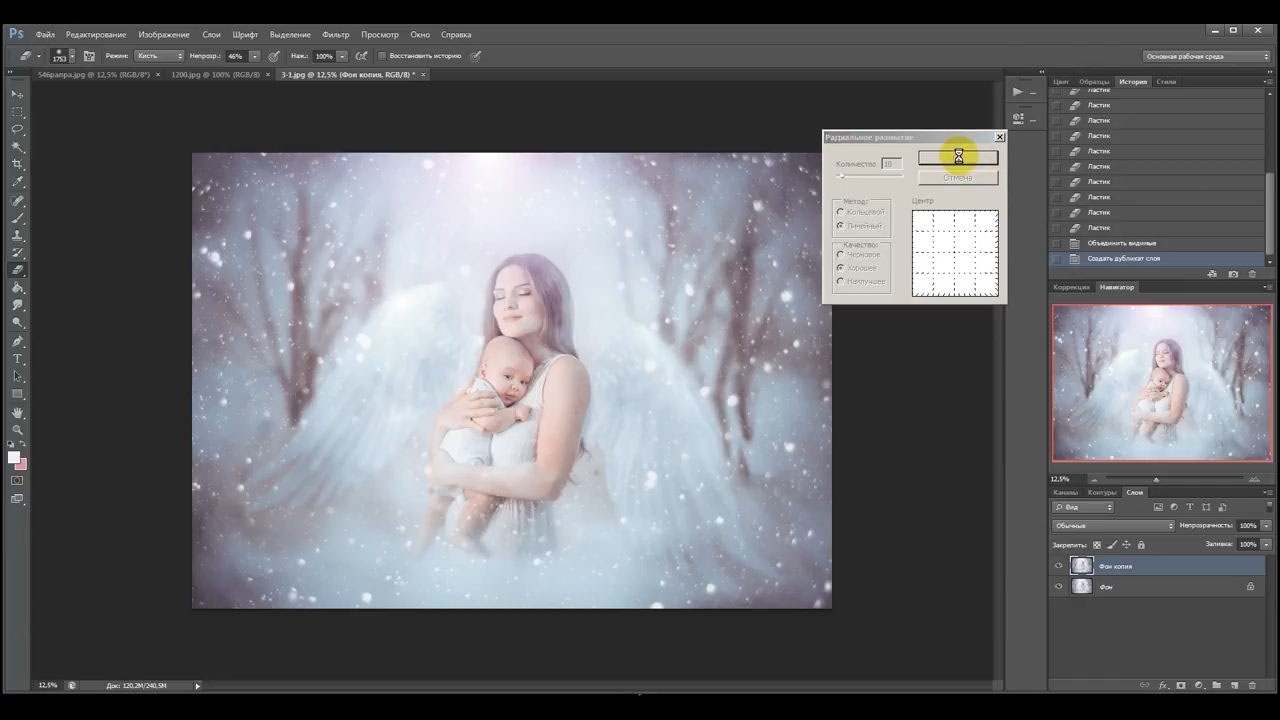This screenshot has width=1280, height=720.
Task: Create a new layer group
Action: click(1217, 685)
